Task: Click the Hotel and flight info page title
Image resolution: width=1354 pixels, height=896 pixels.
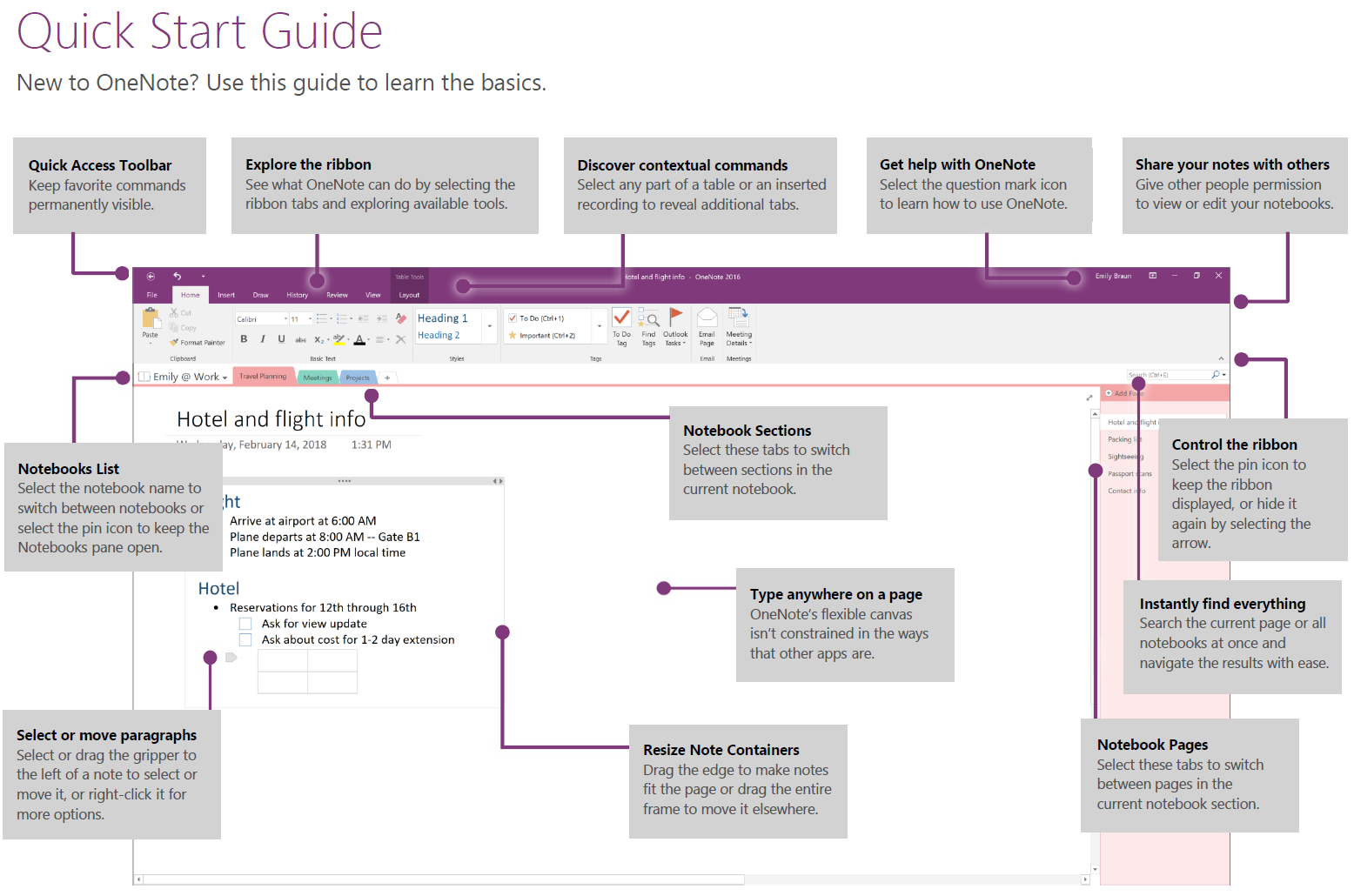Action: click(x=271, y=419)
